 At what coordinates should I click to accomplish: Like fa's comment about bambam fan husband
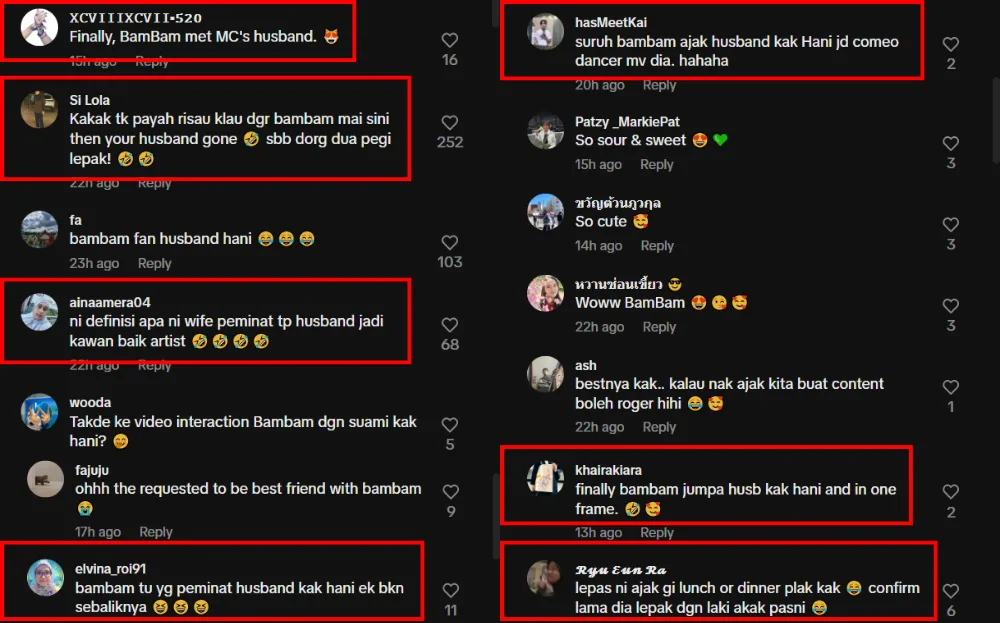[450, 242]
